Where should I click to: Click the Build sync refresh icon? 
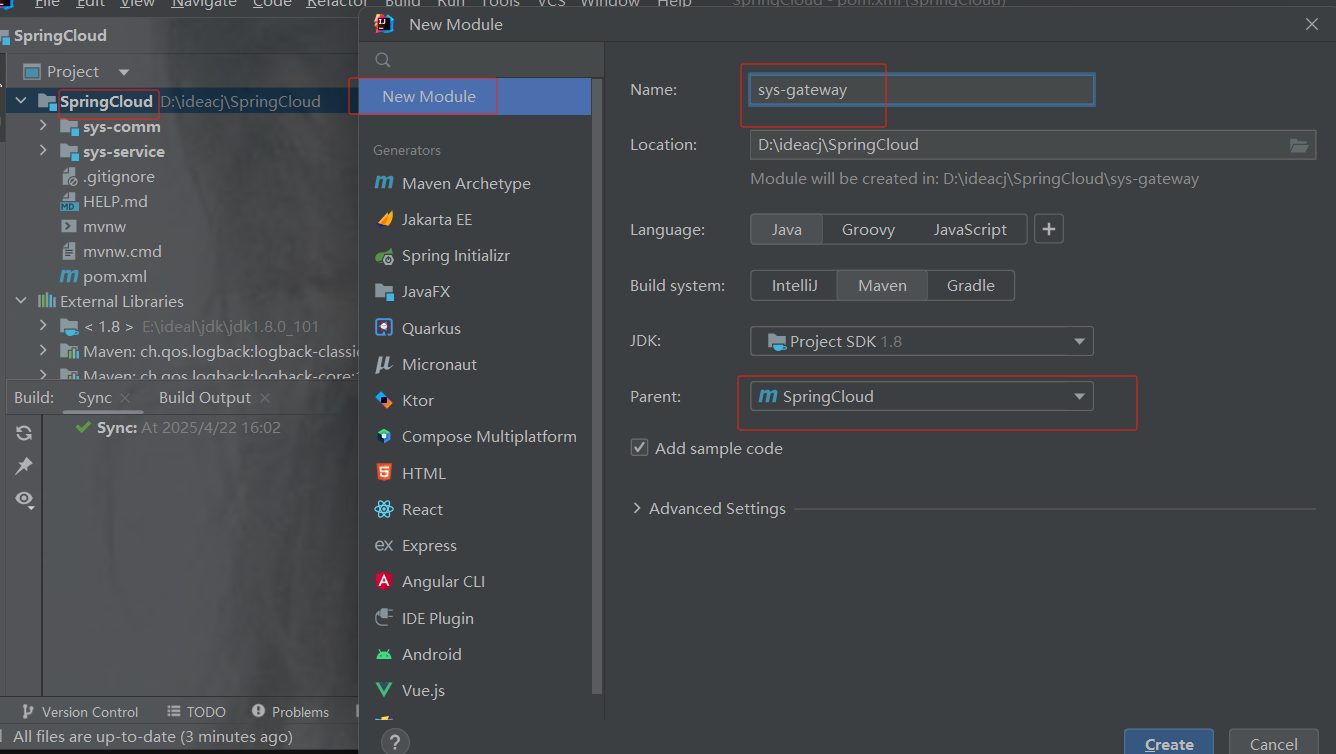tap(24, 433)
